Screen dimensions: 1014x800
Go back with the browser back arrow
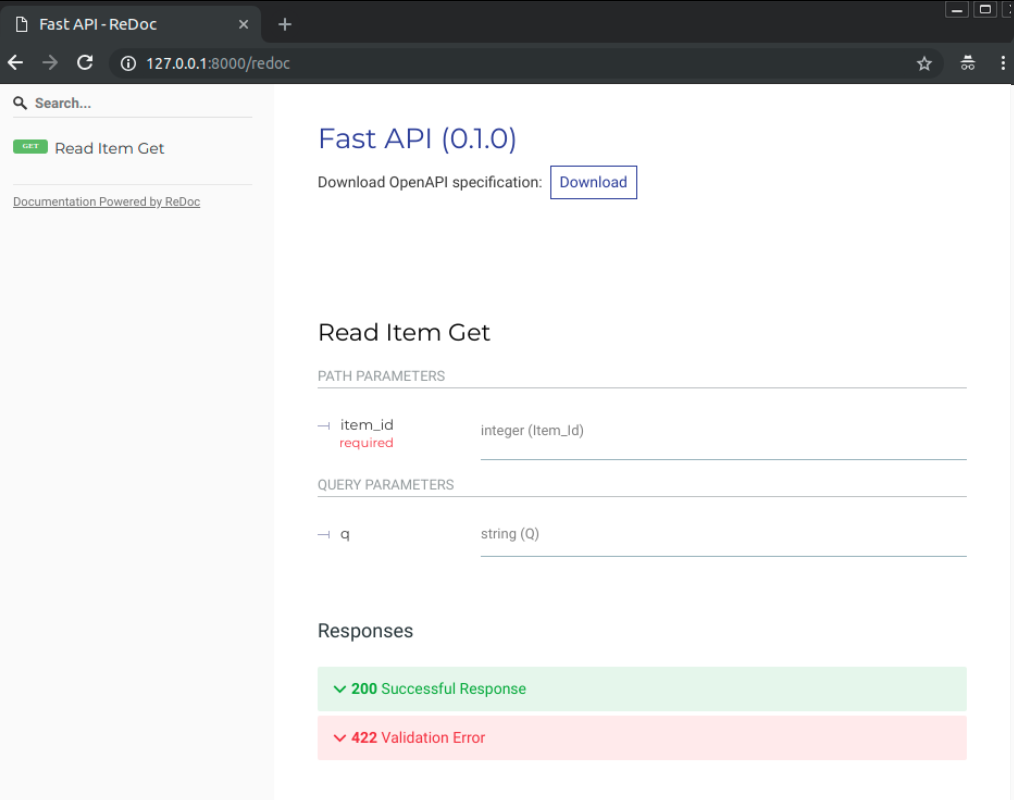pyautogui.click(x=16, y=63)
